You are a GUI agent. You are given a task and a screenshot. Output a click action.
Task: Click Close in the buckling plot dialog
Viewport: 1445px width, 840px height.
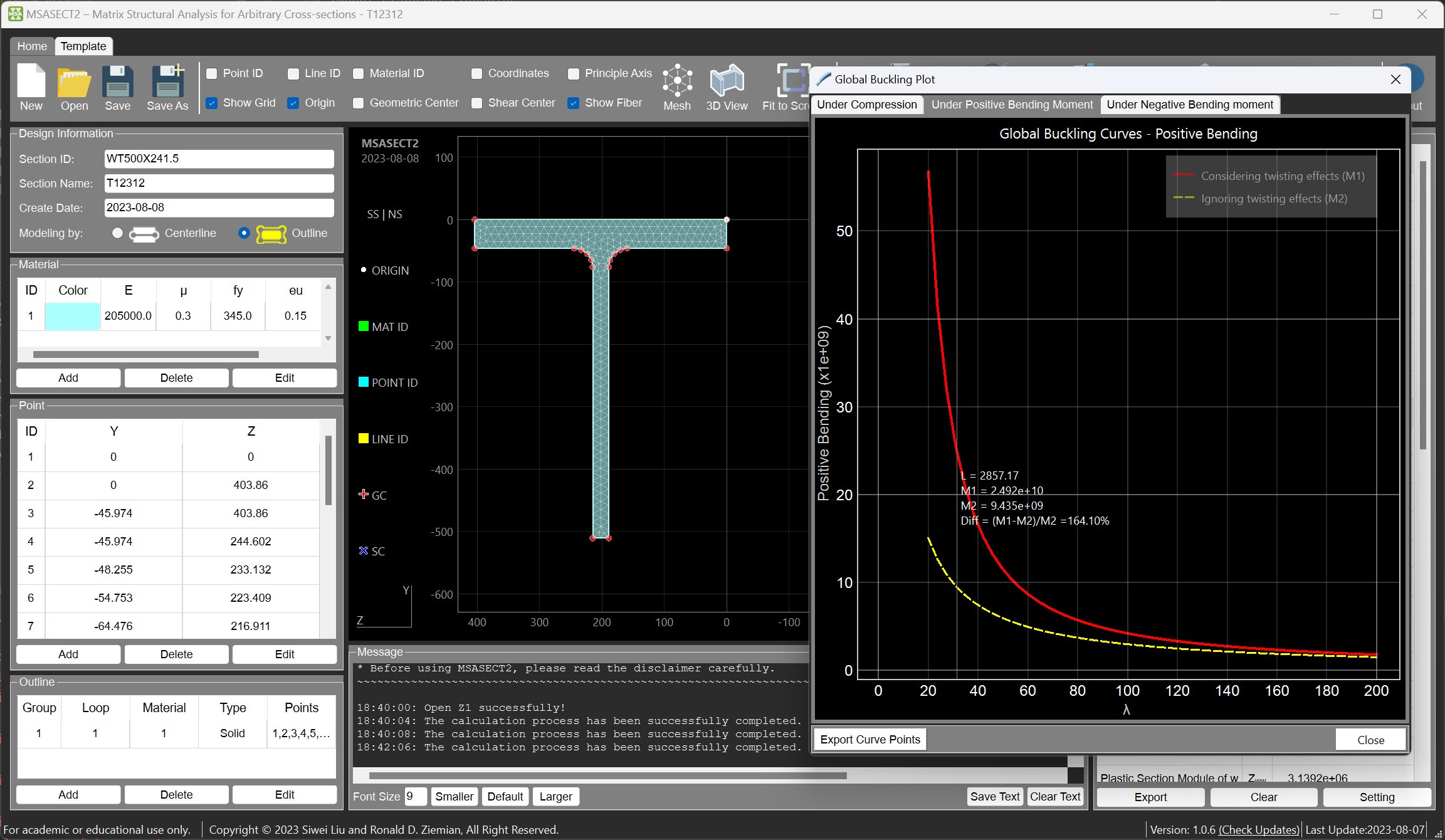[x=1370, y=740]
